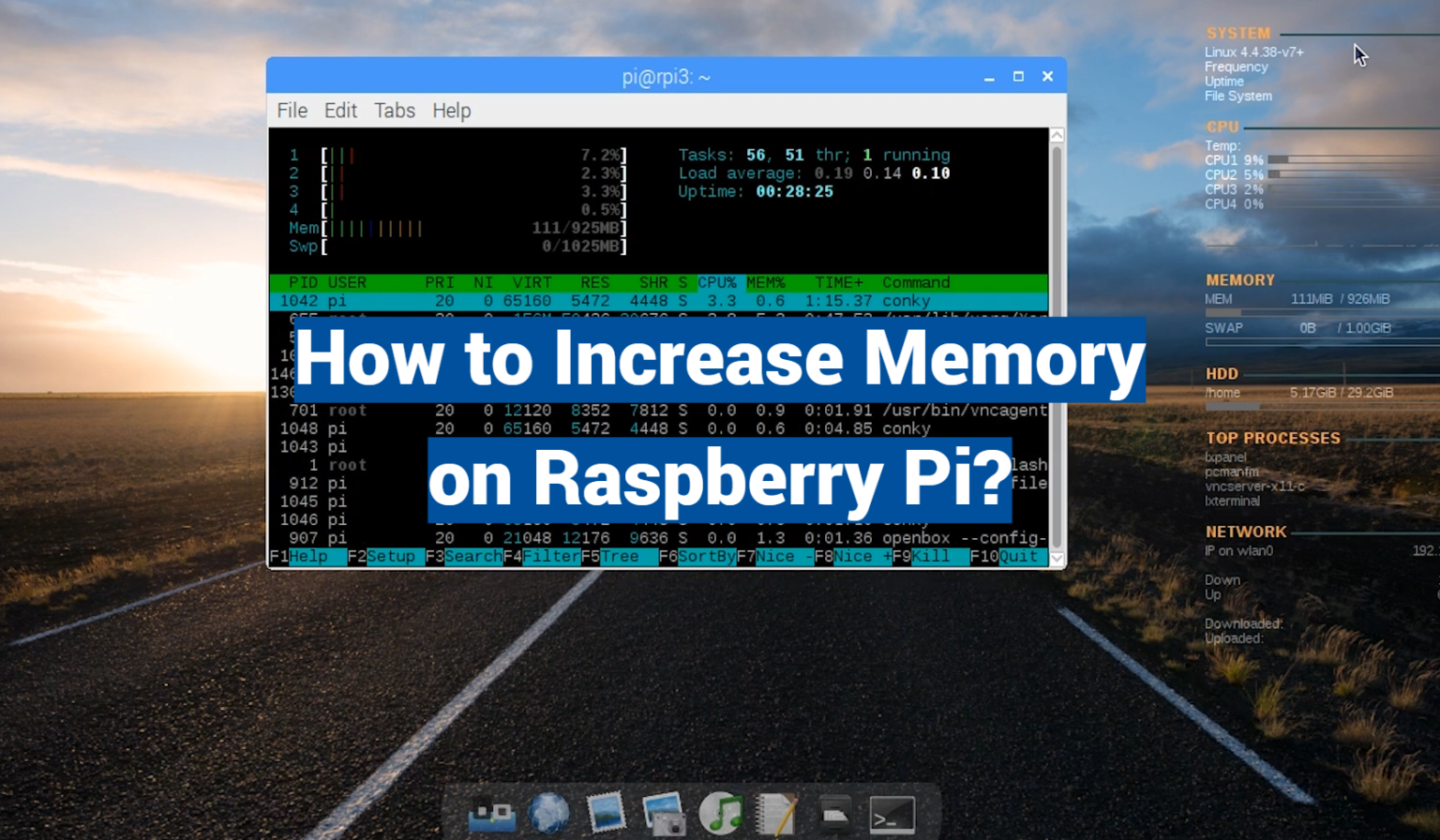Open the file manager icon in the dock

tap(832, 814)
